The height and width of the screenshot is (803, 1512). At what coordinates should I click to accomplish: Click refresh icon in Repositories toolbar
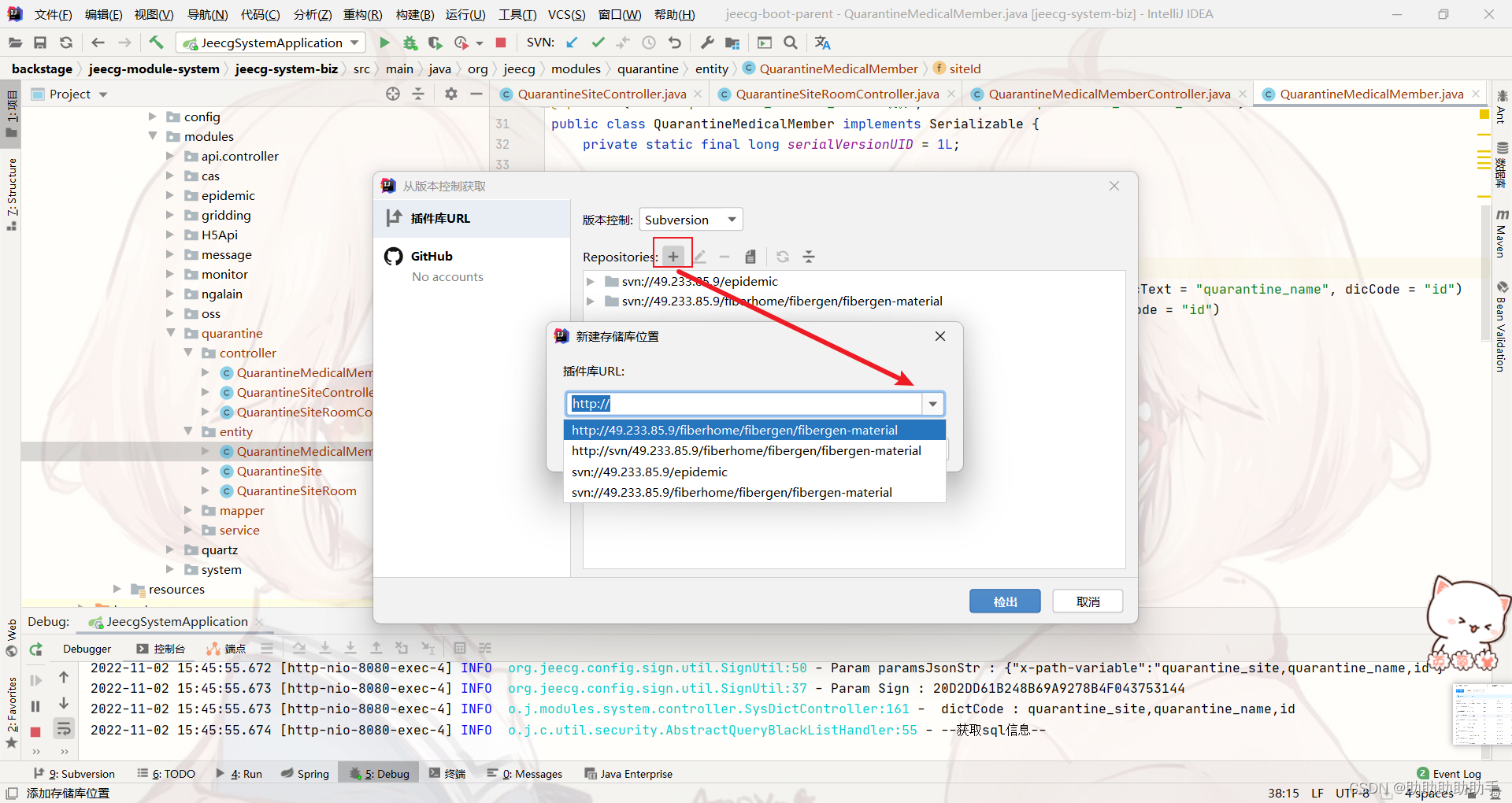point(783,257)
